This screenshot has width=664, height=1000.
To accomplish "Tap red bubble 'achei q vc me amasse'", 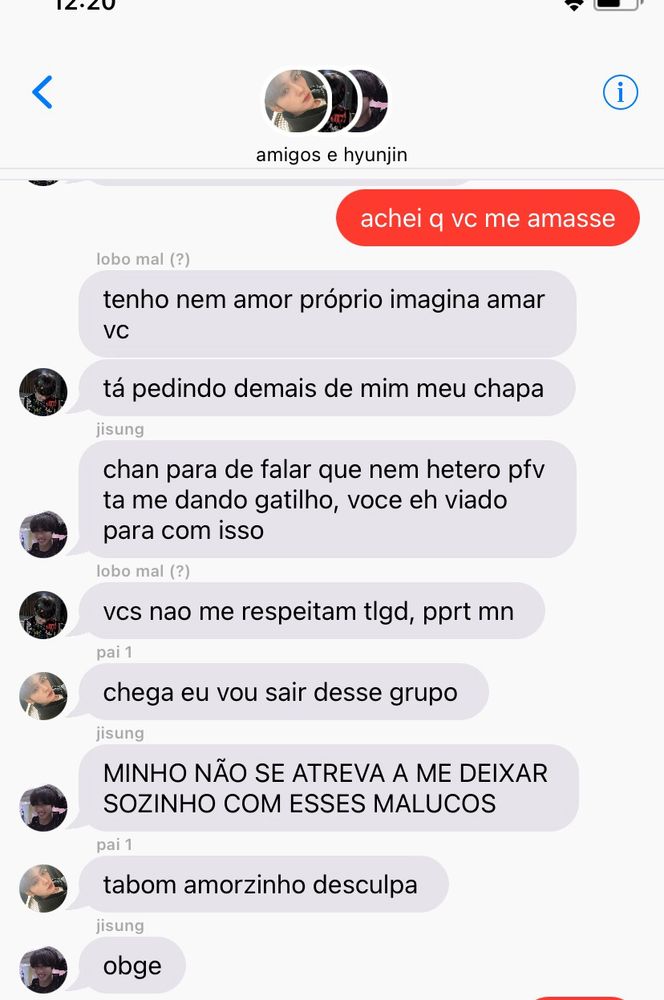I will coord(488,218).
